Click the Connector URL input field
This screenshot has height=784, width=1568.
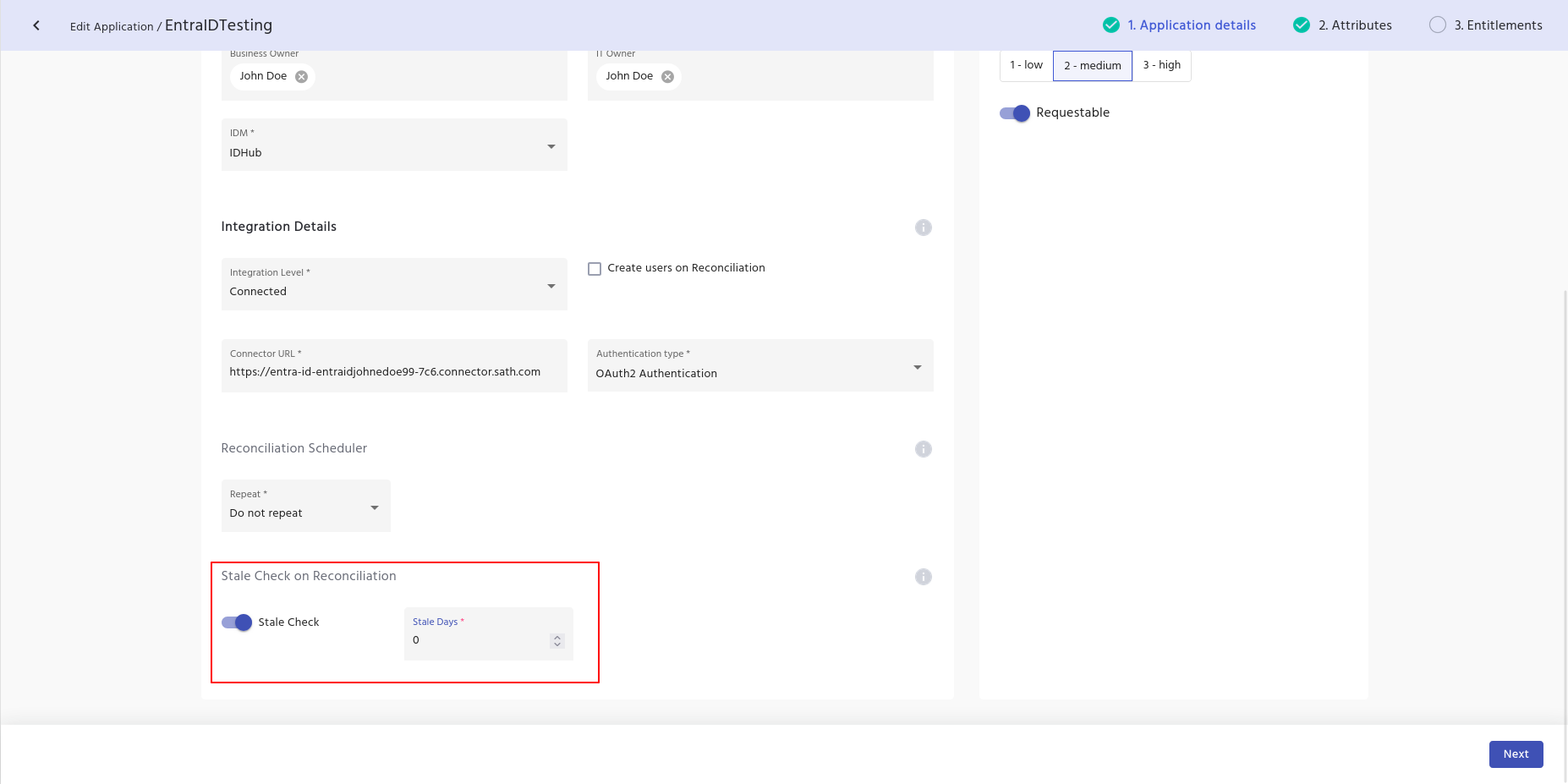pos(394,372)
